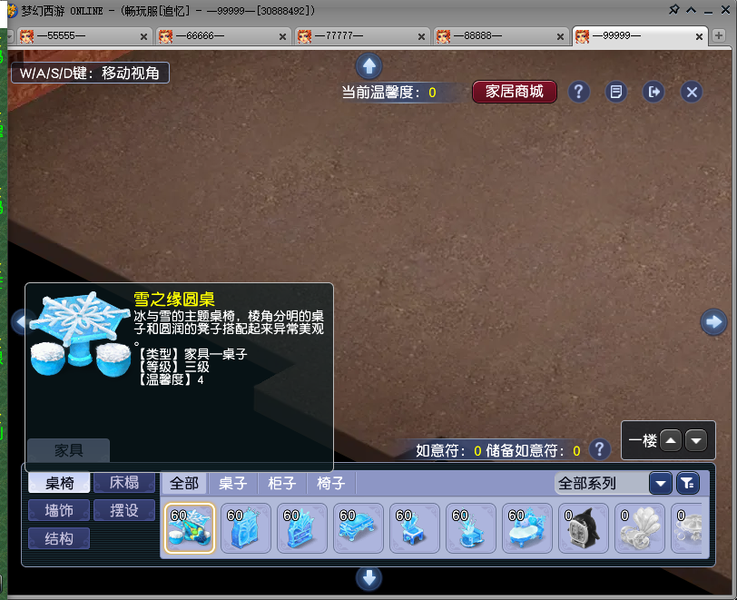Move view right with the right arrow
Screen dimensions: 737x600
(713, 322)
